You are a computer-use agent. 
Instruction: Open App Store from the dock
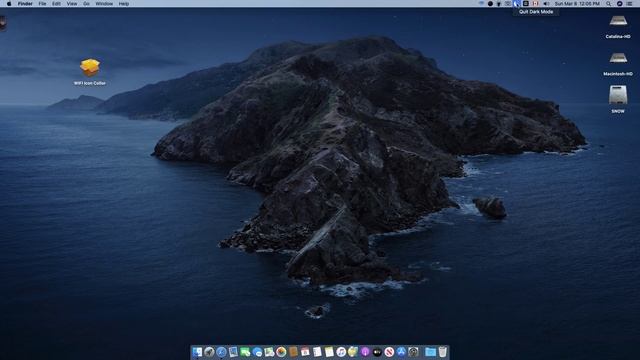(x=401, y=352)
